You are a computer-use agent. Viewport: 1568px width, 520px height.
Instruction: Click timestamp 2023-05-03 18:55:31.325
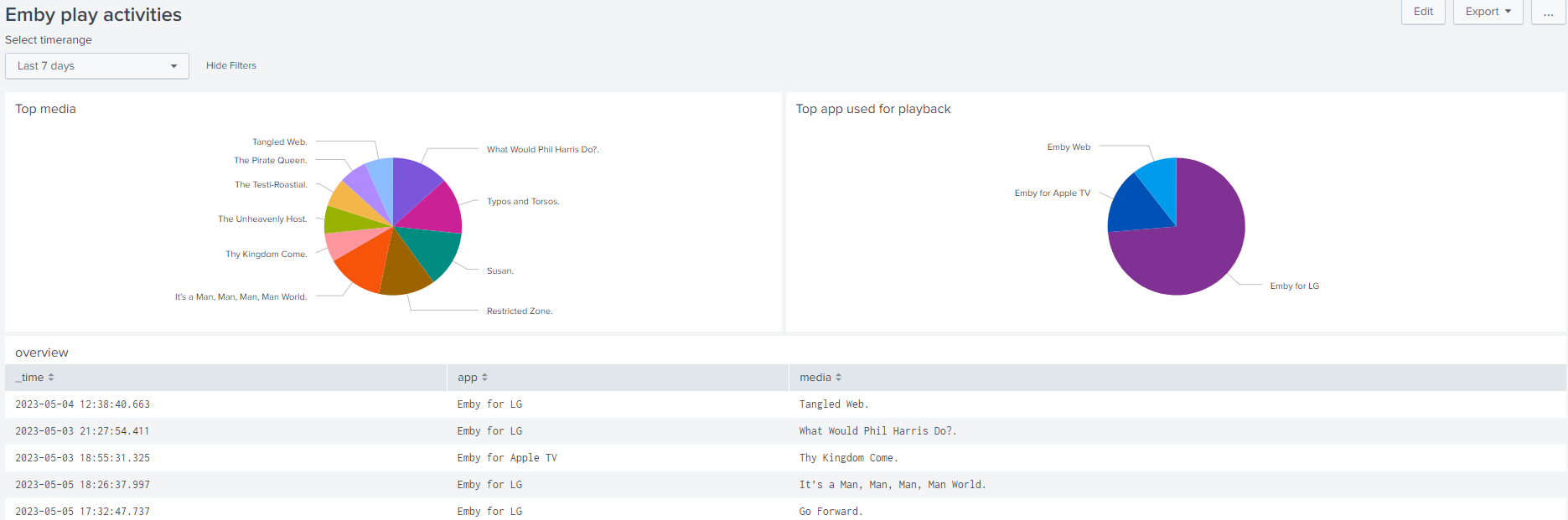click(x=82, y=458)
